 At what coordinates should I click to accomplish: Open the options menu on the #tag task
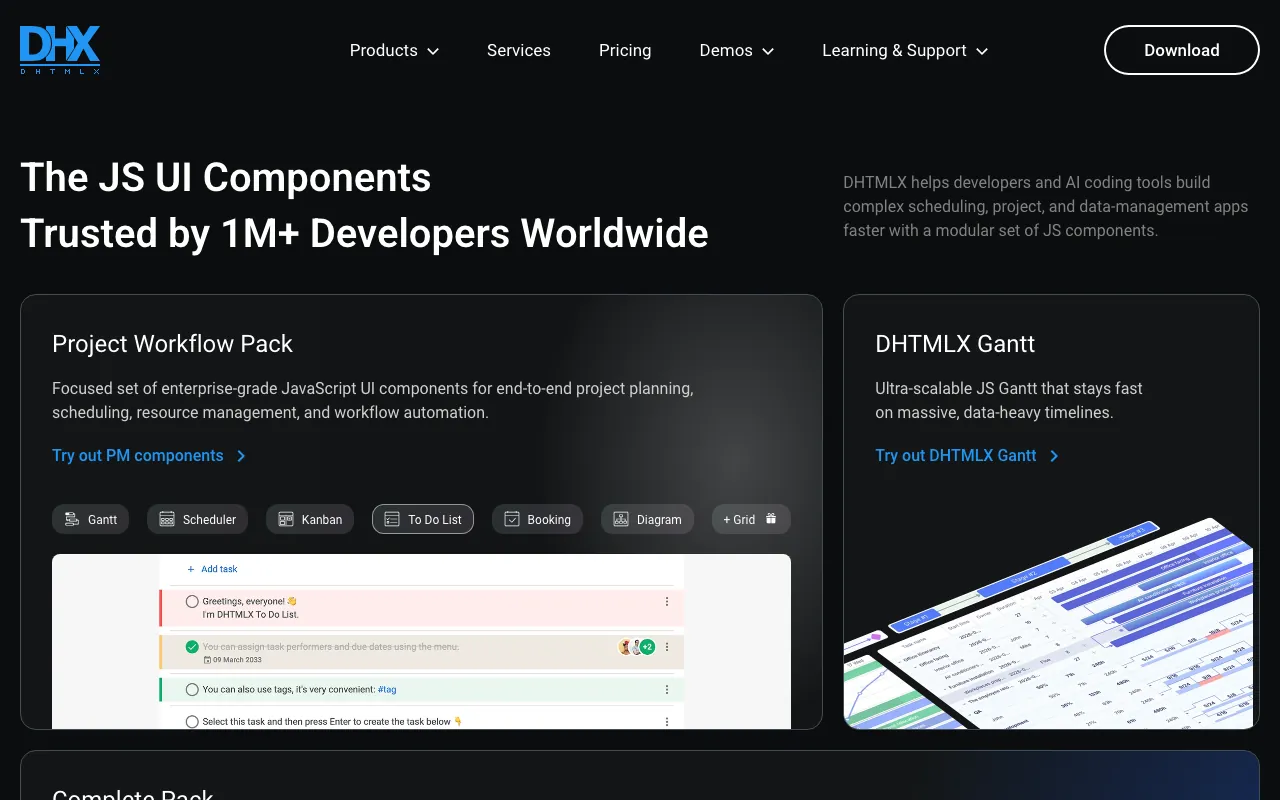667,690
